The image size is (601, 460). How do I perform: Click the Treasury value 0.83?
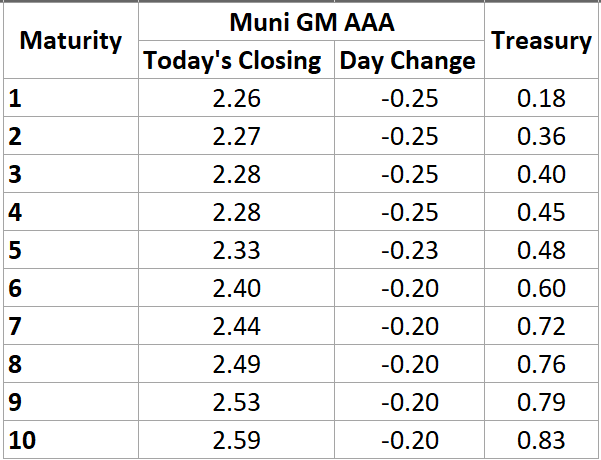coord(542,440)
